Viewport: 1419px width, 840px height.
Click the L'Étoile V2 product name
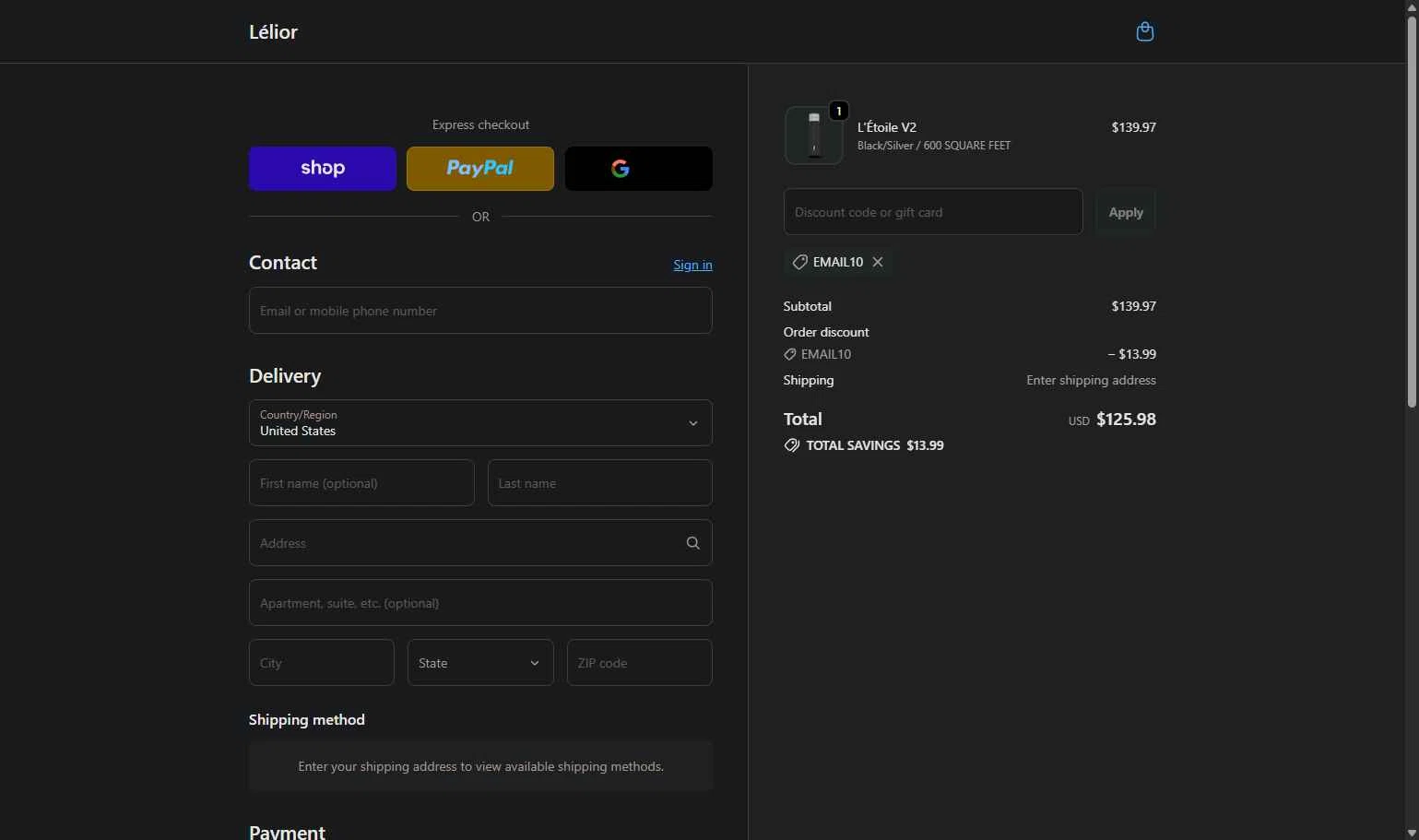(887, 127)
